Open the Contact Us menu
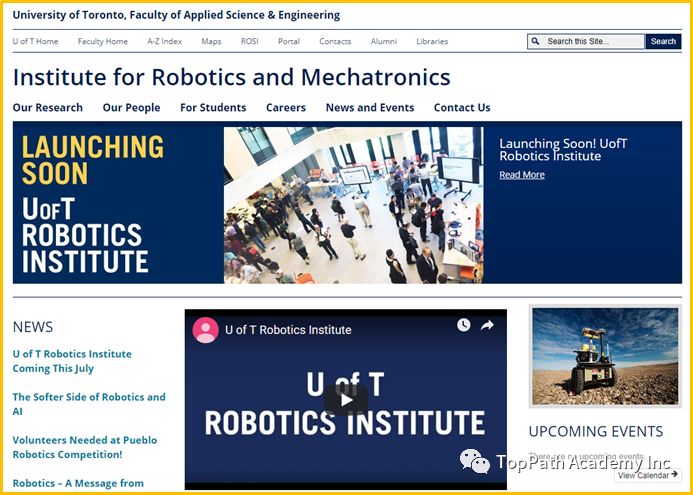 tap(462, 107)
